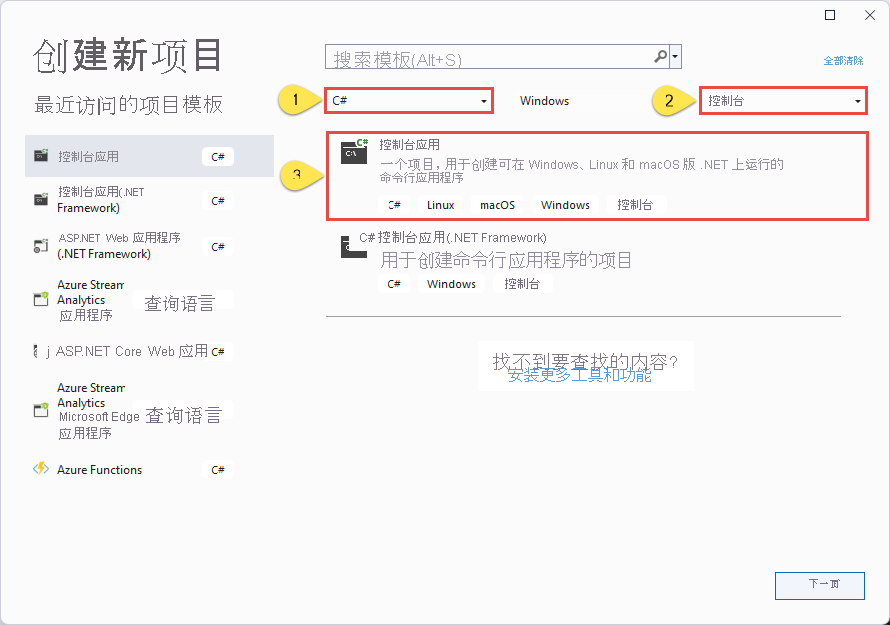Viewport: 890px width, 625px height.
Task: Click inside the 搜索模板 search field
Action: click(450, 56)
